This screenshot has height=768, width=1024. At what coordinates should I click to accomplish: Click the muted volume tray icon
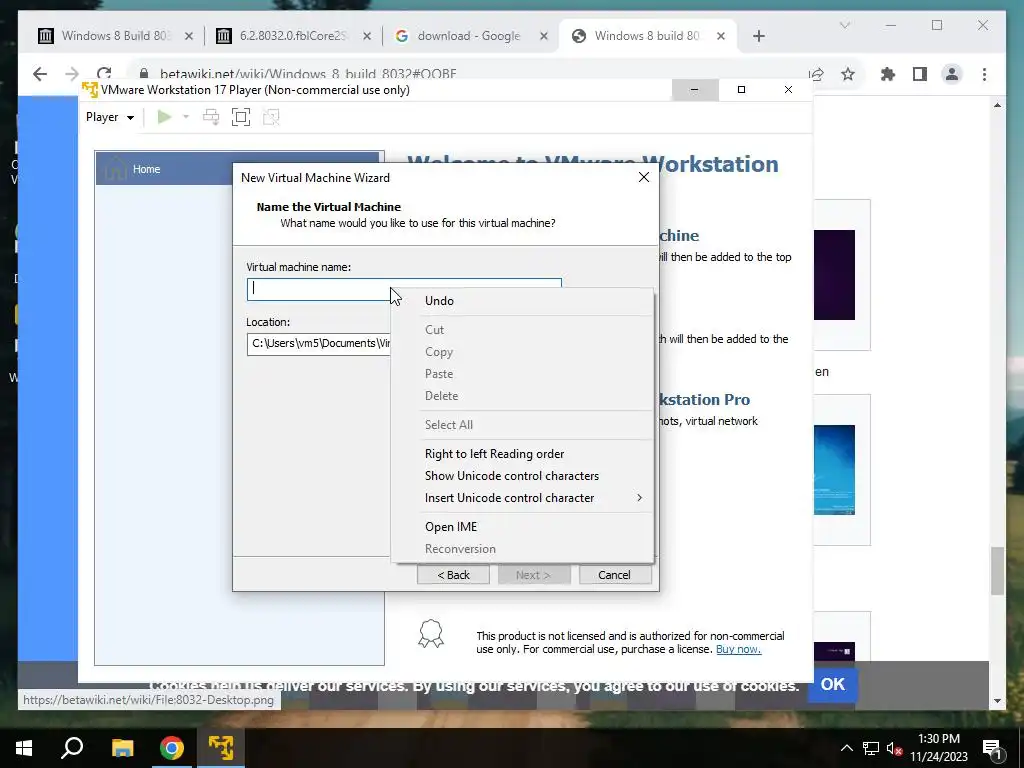point(895,749)
